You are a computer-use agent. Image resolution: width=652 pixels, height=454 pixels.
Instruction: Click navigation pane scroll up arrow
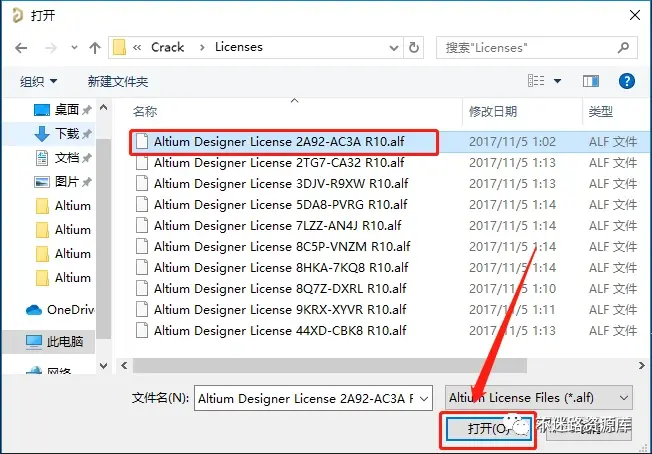(104, 108)
